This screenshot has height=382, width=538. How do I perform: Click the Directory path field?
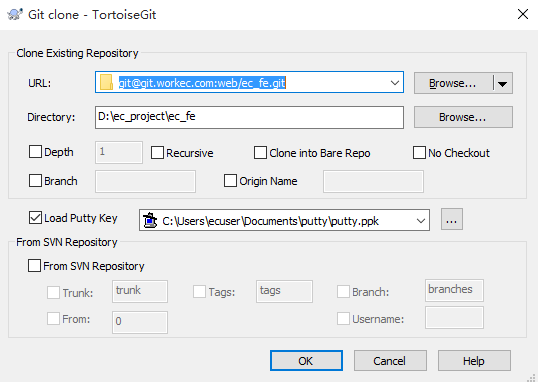(249, 117)
